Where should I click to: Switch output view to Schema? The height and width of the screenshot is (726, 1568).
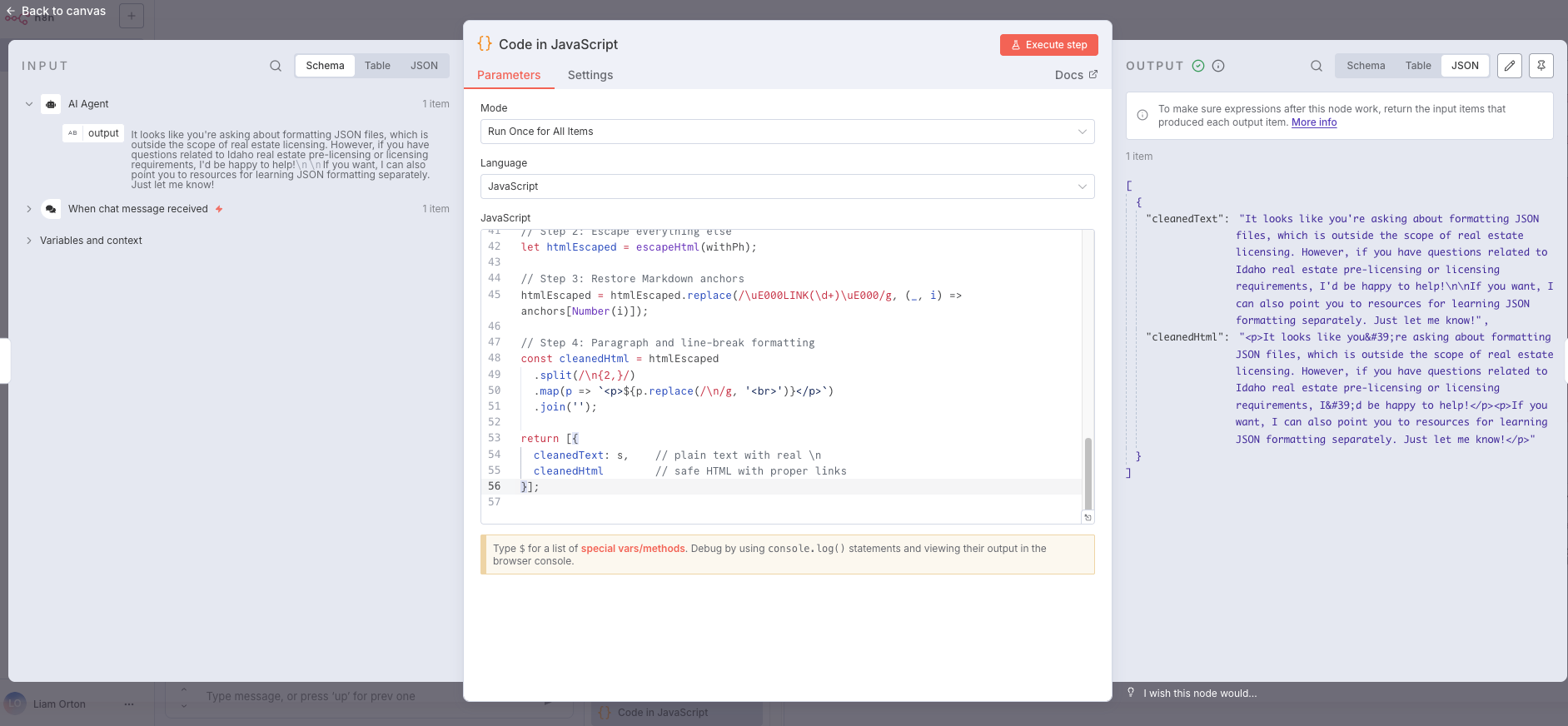pos(1366,66)
